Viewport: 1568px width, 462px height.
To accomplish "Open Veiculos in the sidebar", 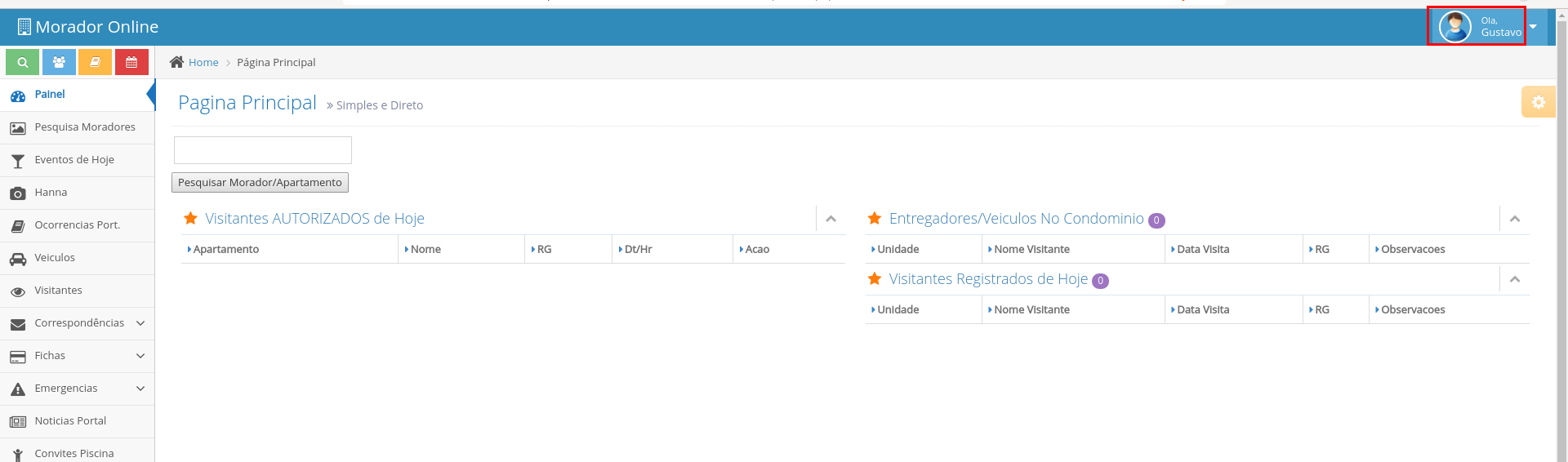I will (x=78, y=258).
